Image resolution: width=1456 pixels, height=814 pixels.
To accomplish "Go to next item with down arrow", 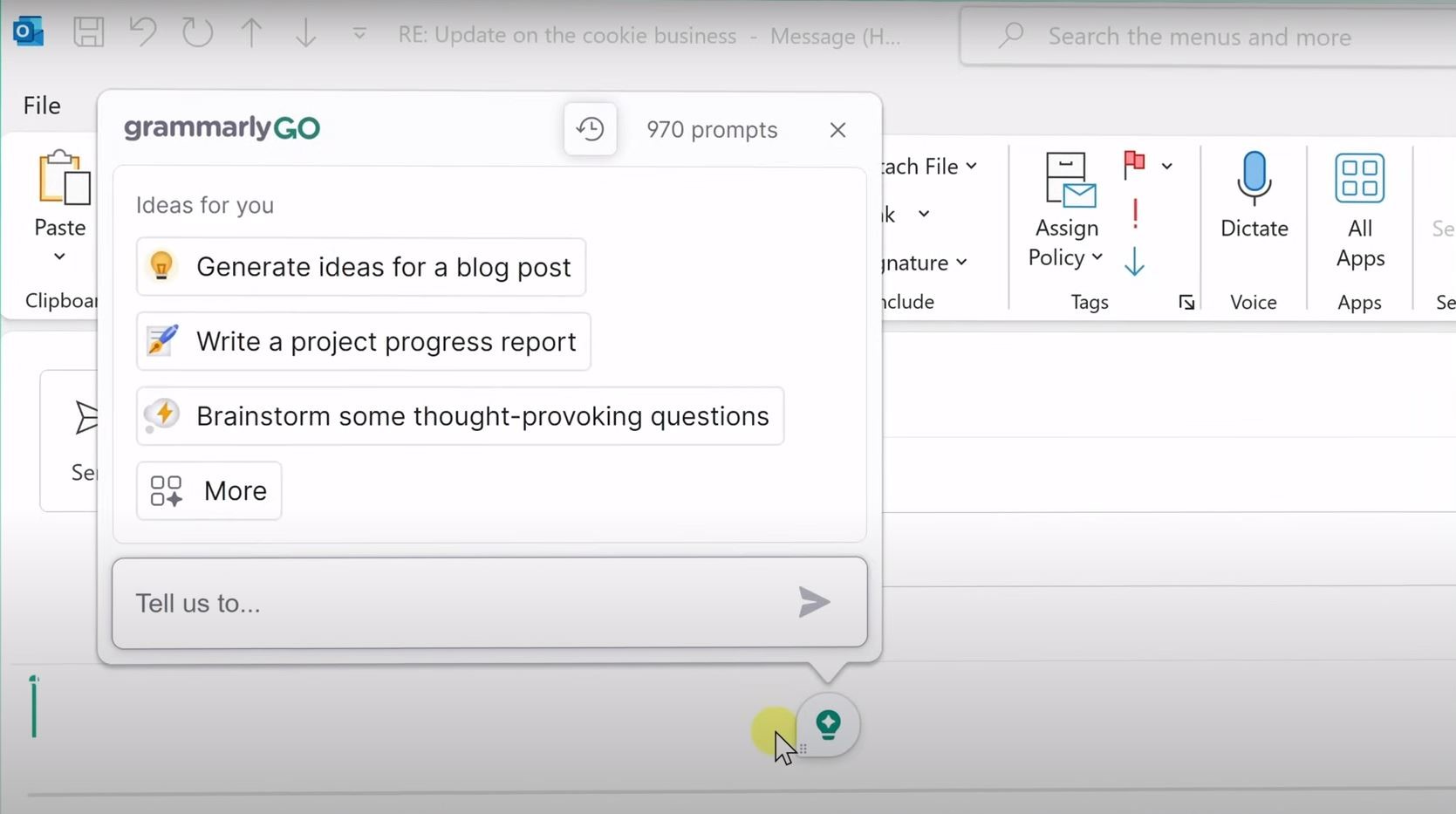I will [x=305, y=33].
